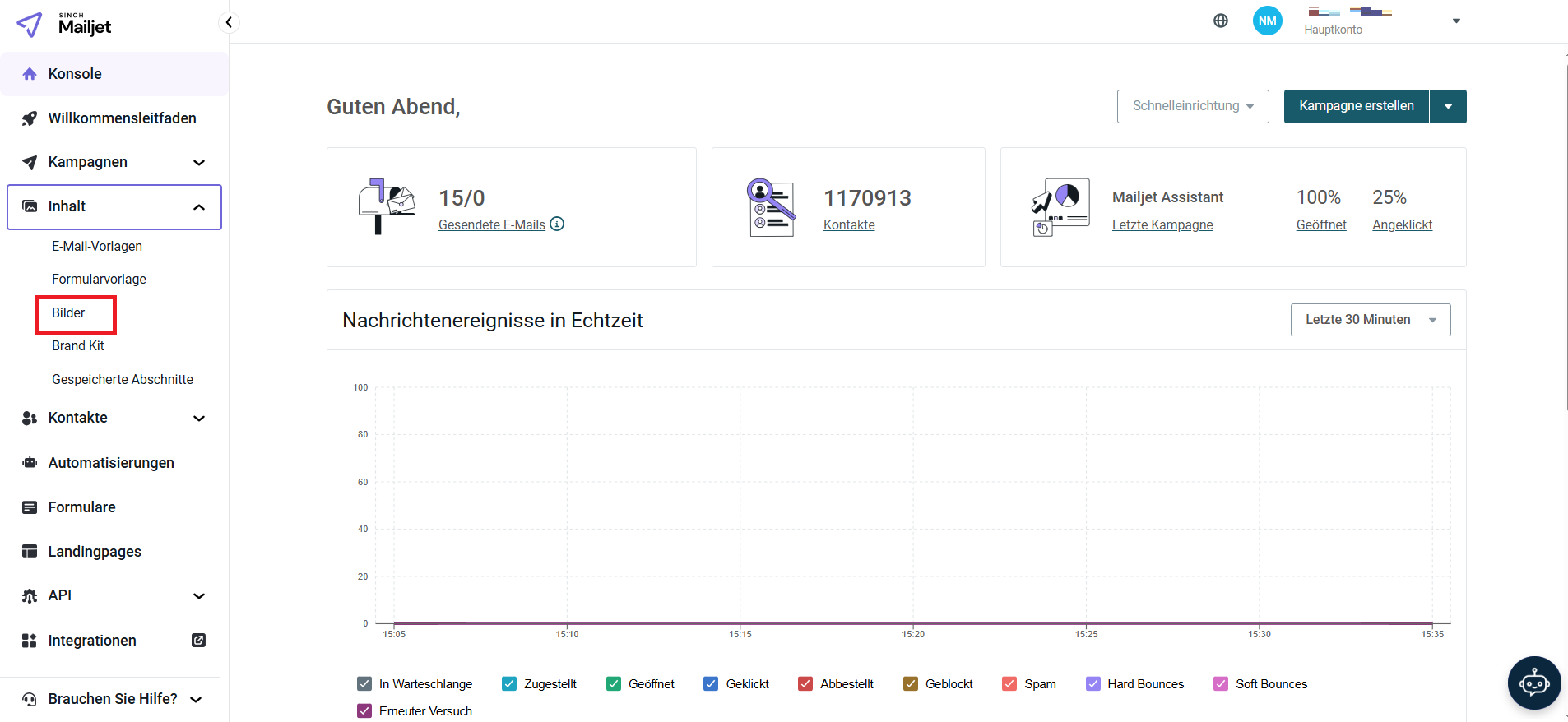
Task: Open E-Mail-Vorlagen submenu item
Action: click(97, 246)
